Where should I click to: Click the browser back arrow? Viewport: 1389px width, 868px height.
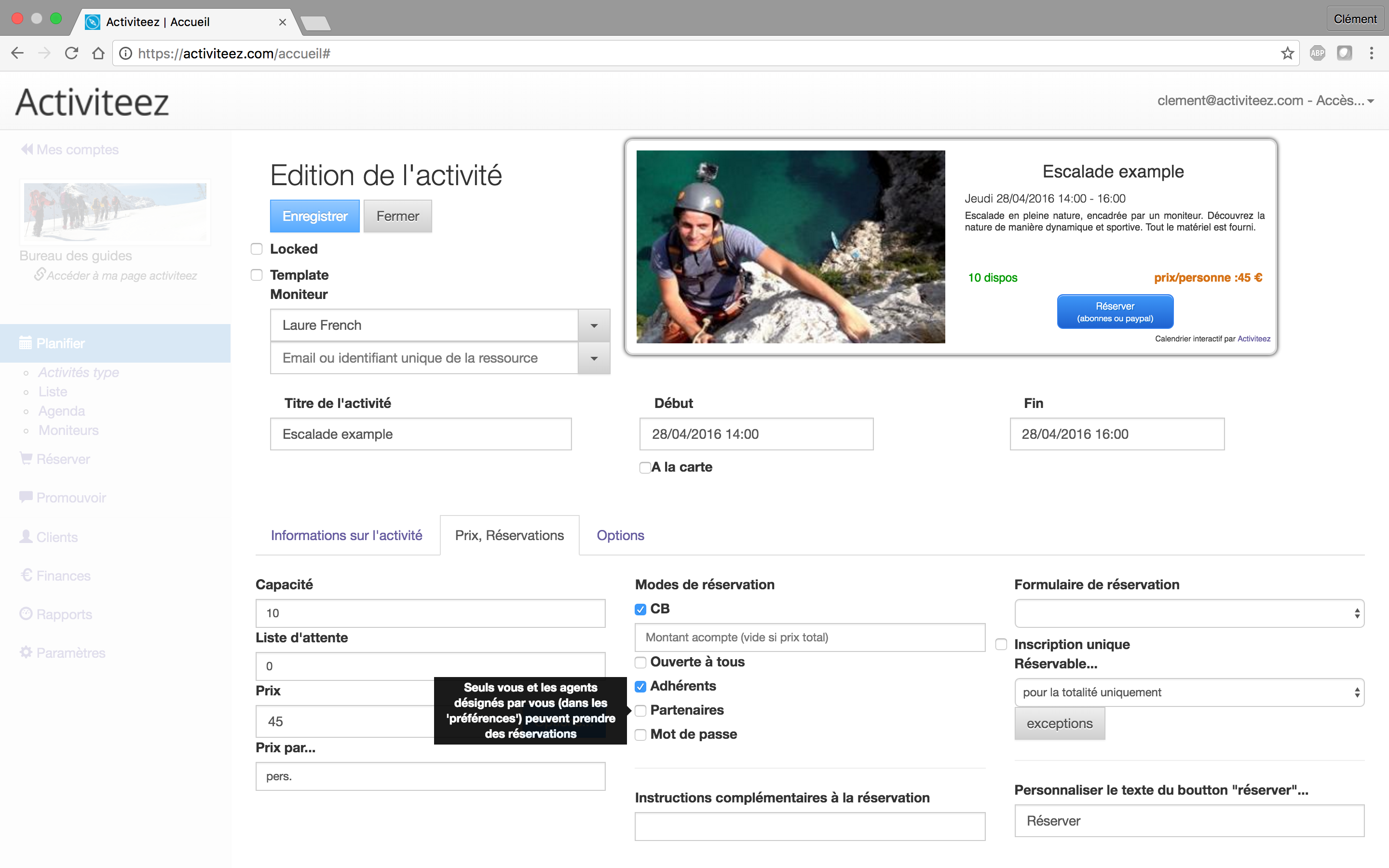tap(17, 54)
